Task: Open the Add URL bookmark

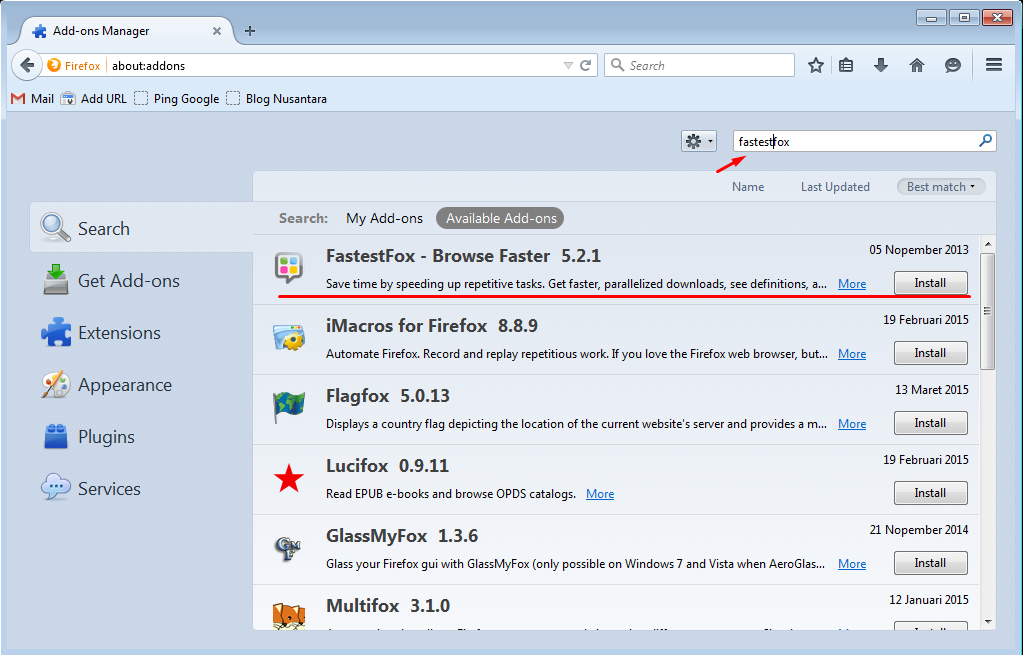Action: coord(94,99)
